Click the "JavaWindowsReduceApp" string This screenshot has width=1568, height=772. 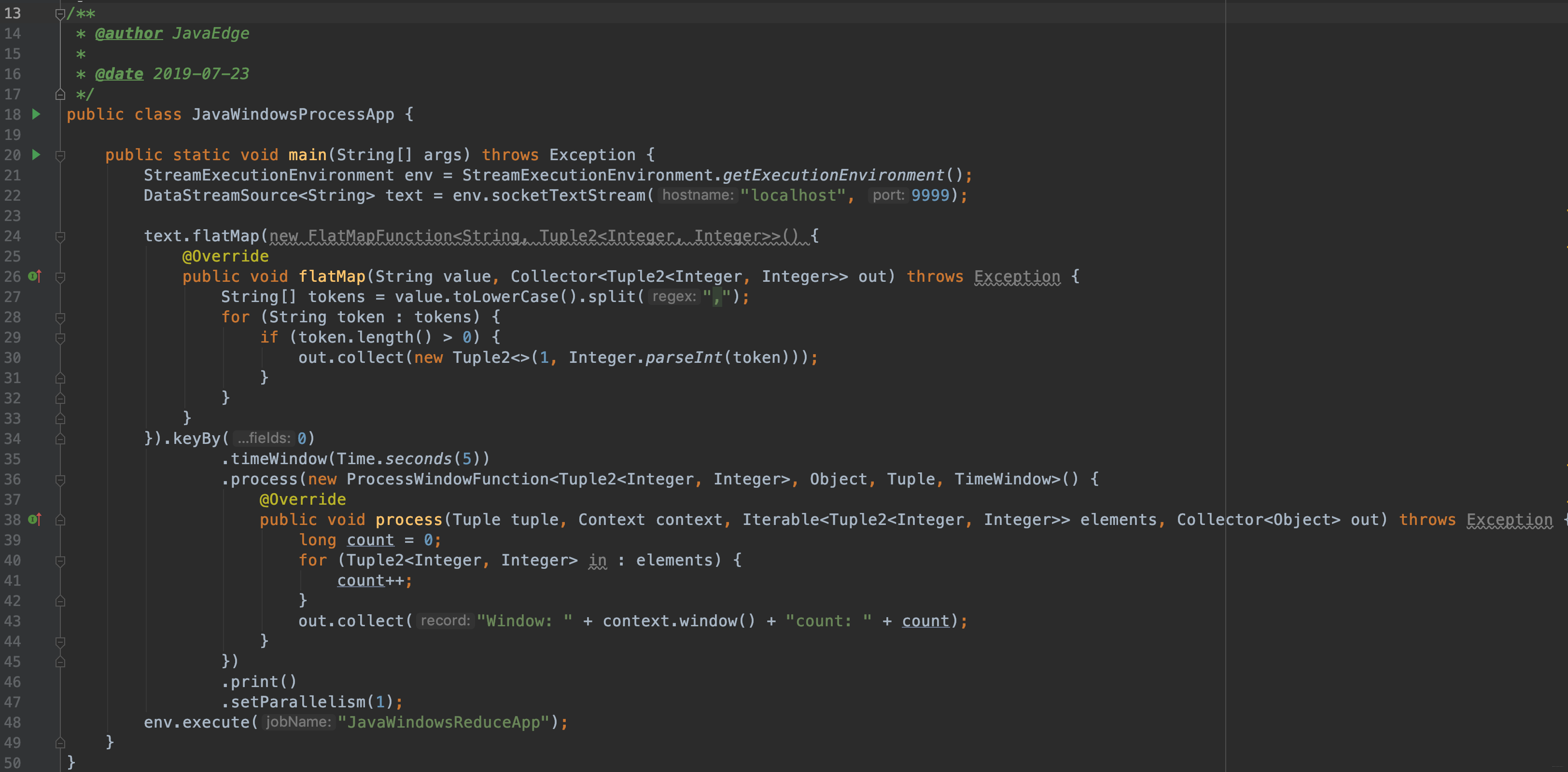pos(443,722)
